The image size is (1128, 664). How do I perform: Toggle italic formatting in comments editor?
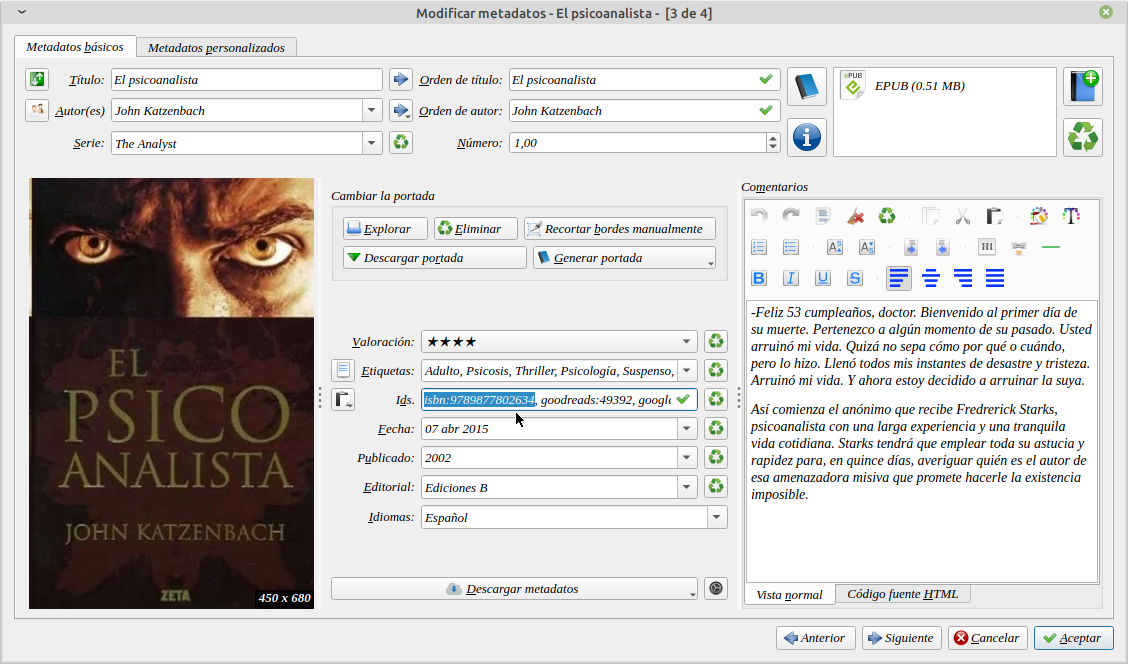click(791, 278)
